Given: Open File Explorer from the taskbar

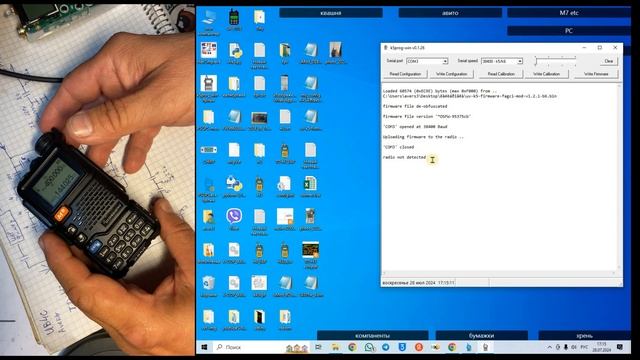Looking at the screenshot, I should (x=336, y=347).
